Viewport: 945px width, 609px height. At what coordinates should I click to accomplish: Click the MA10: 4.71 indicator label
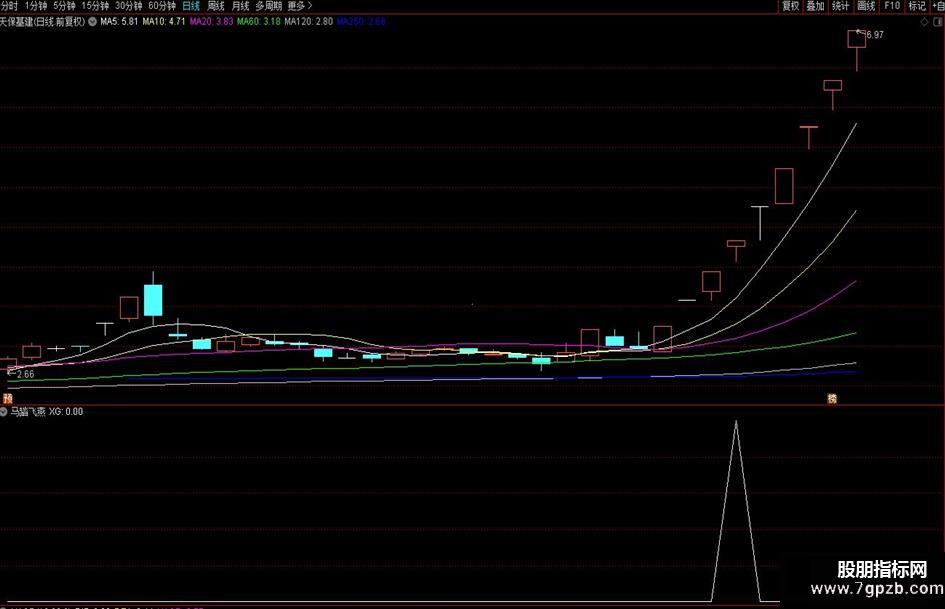pos(164,22)
